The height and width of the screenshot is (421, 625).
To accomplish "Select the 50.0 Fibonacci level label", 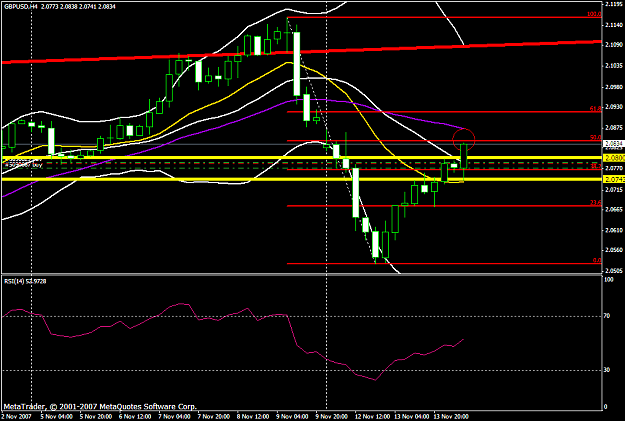I will 596,138.
